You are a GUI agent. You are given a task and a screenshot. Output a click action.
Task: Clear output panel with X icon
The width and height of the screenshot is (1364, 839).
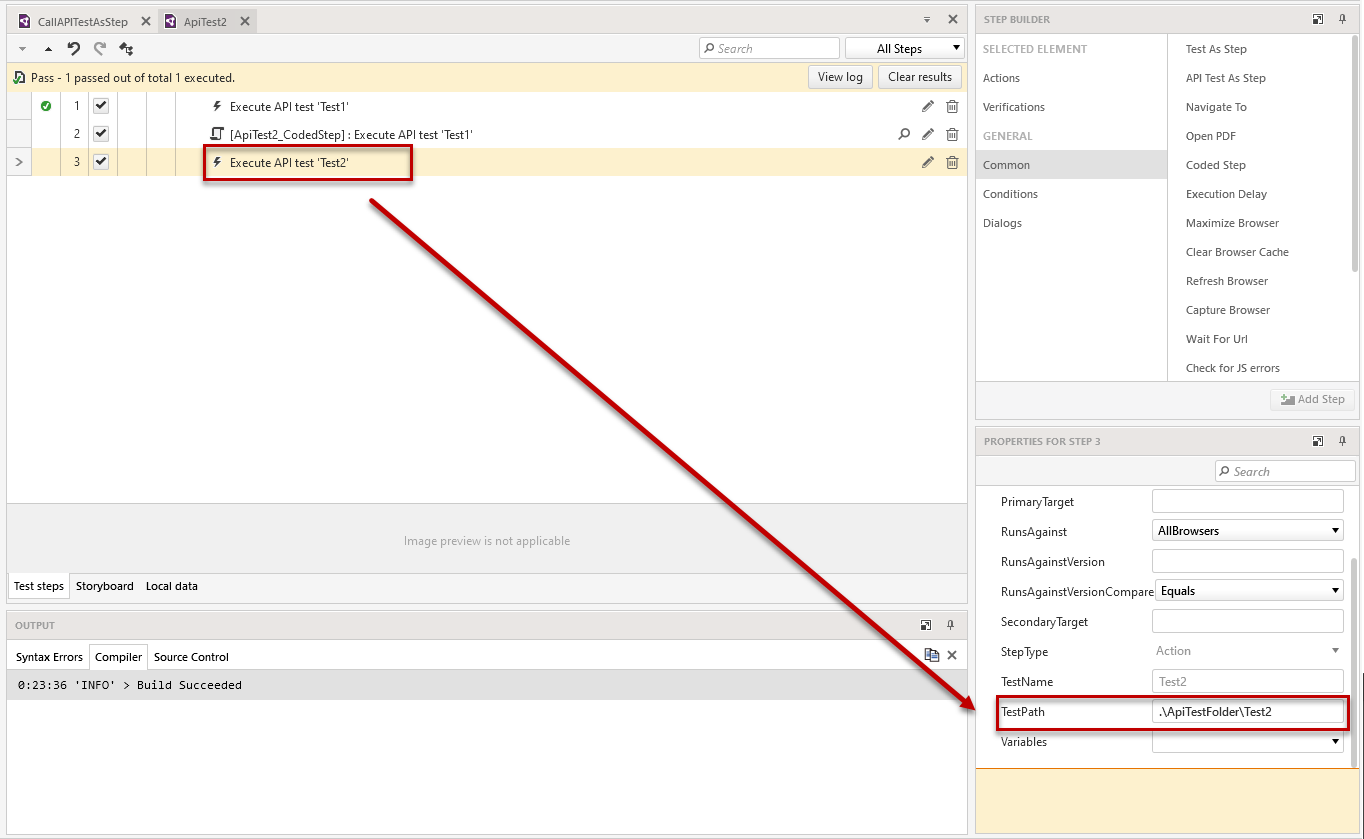[x=952, y=655]
